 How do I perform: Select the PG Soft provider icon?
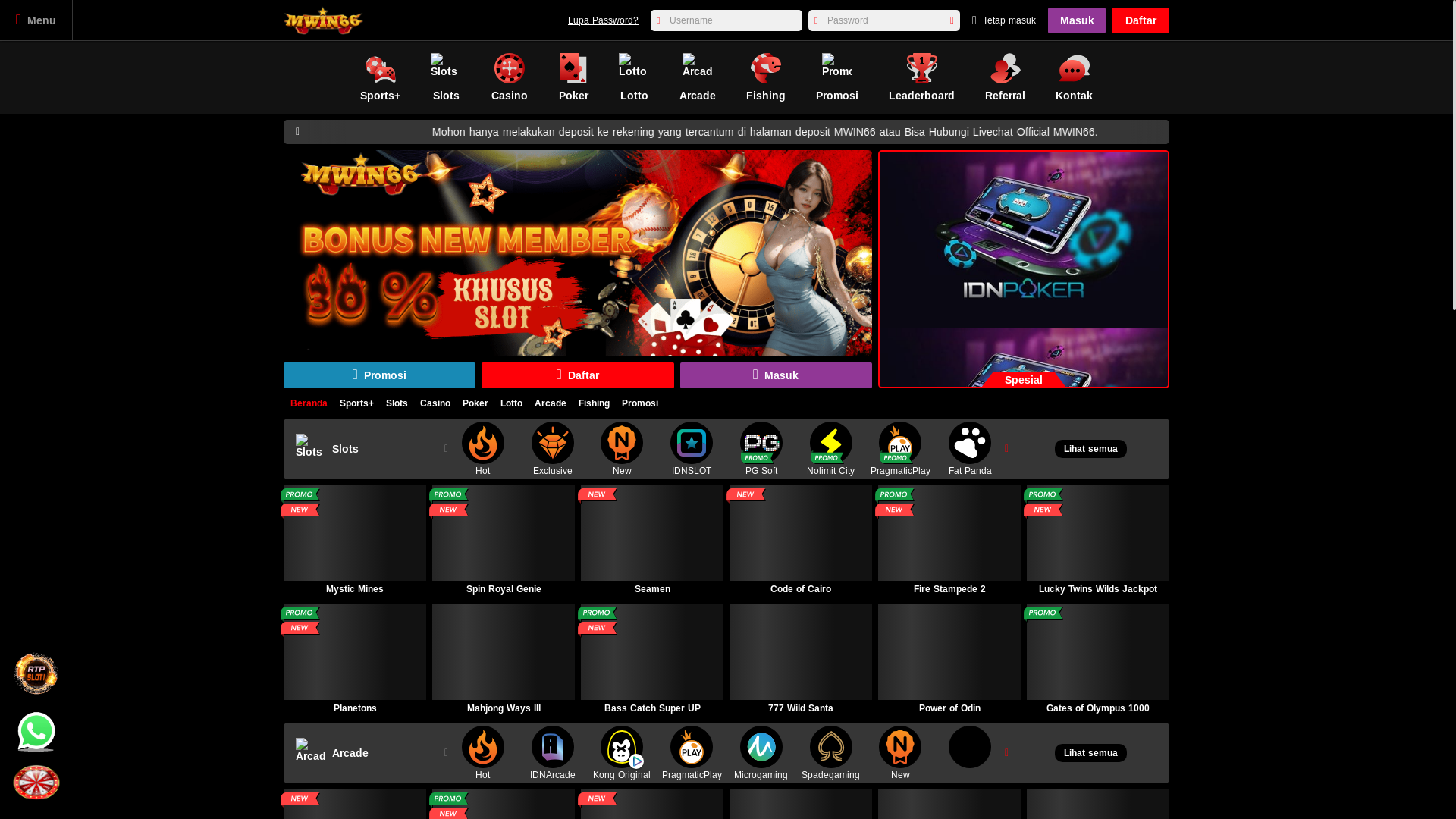(761, 443)
